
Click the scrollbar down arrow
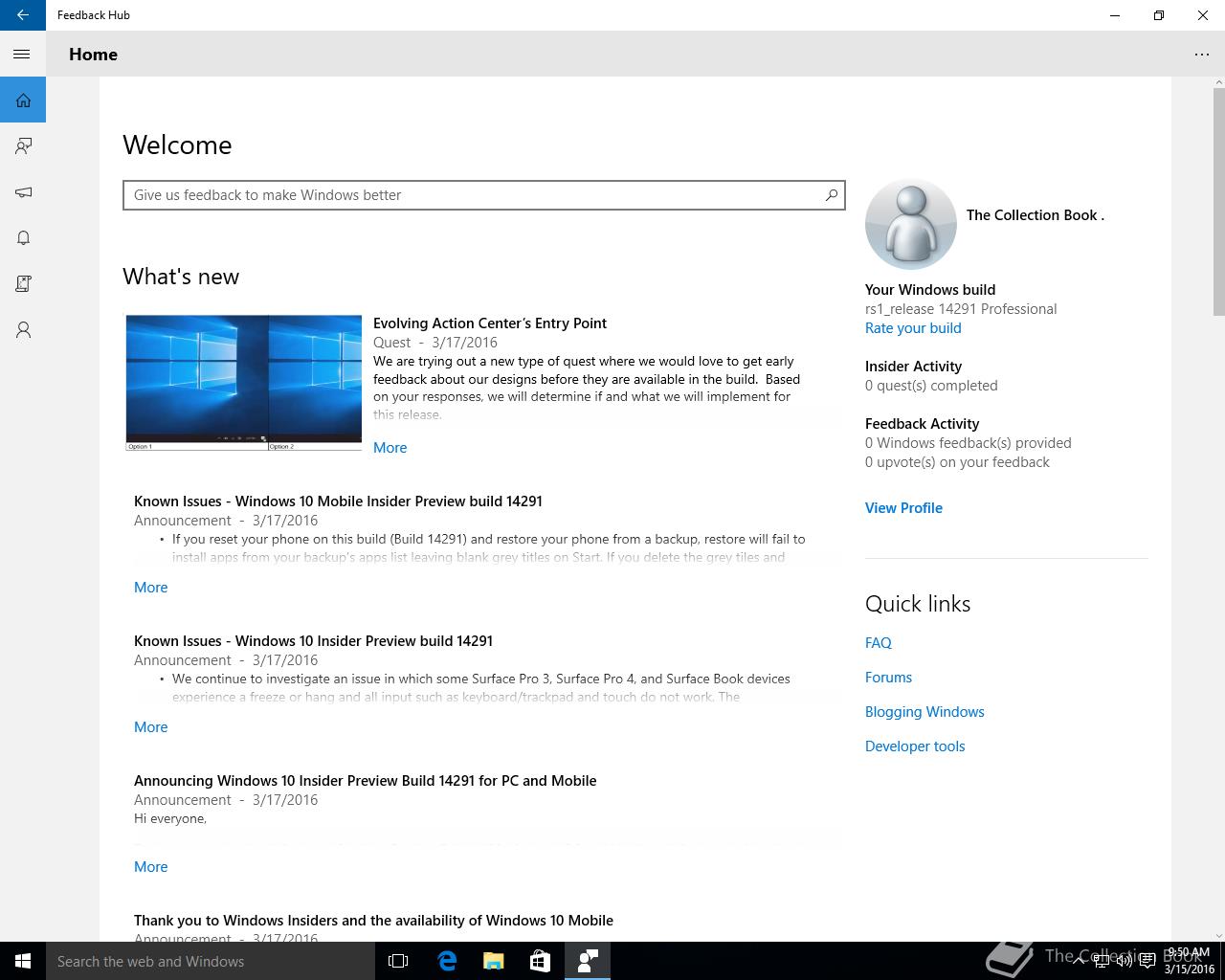point(1218,935)
